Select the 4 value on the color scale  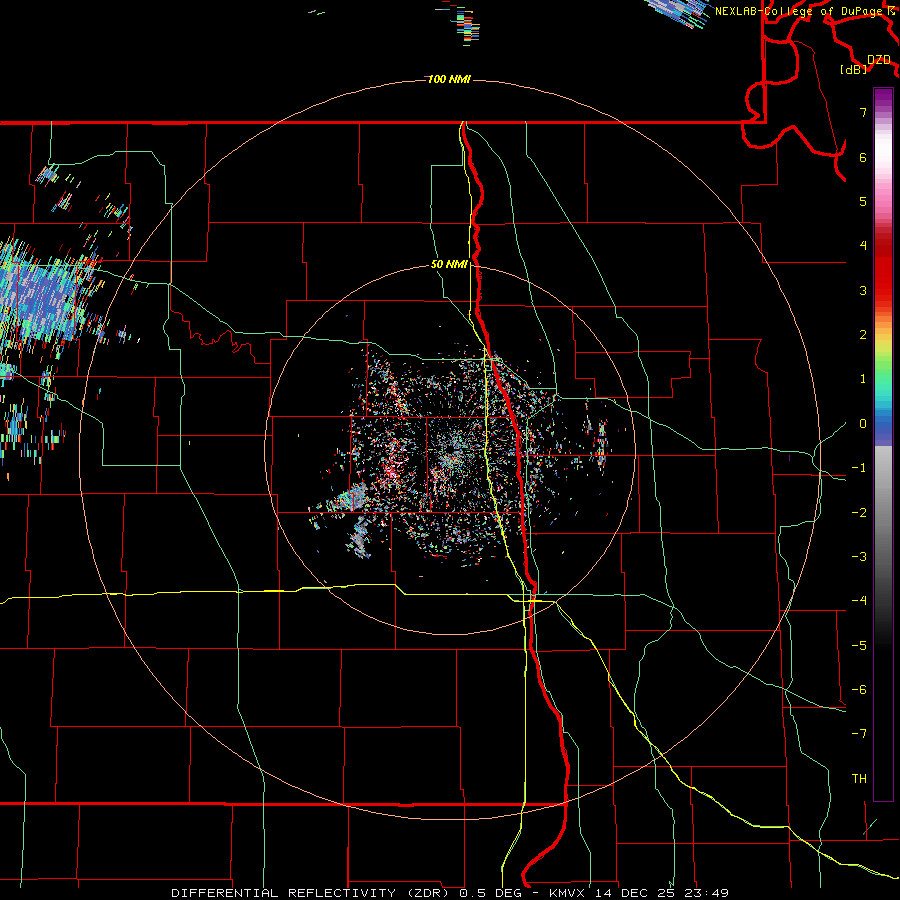[863, 246]
